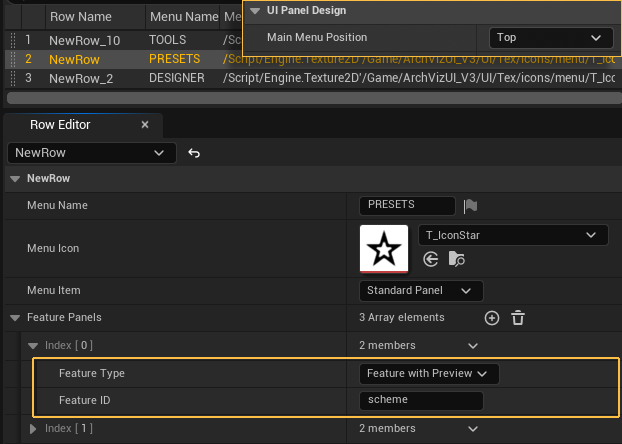Click the Feature ID field containing scheme
The image size is (622, 444).
coord(421,400)
